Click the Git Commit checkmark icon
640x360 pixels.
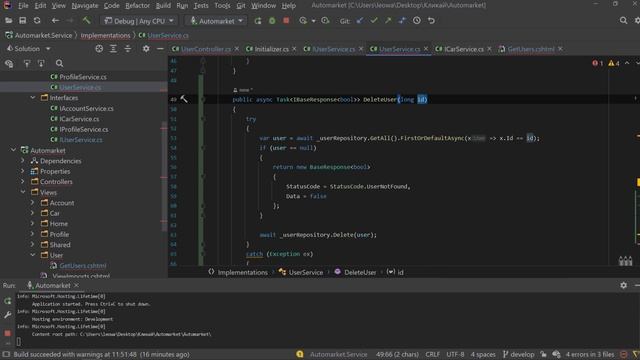374,20
